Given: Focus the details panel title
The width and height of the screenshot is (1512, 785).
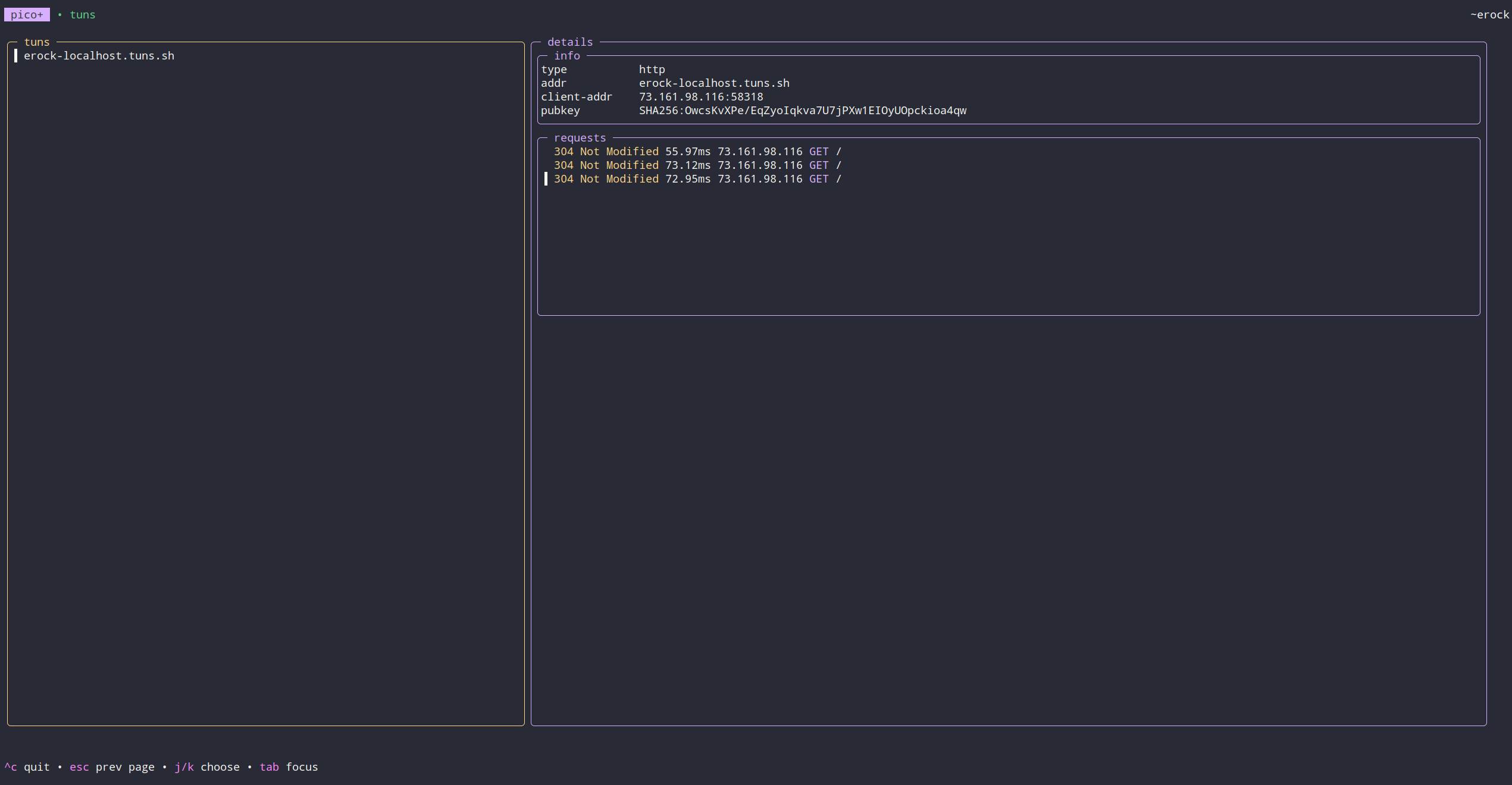Looking at the screenshot, I should 569,42.
